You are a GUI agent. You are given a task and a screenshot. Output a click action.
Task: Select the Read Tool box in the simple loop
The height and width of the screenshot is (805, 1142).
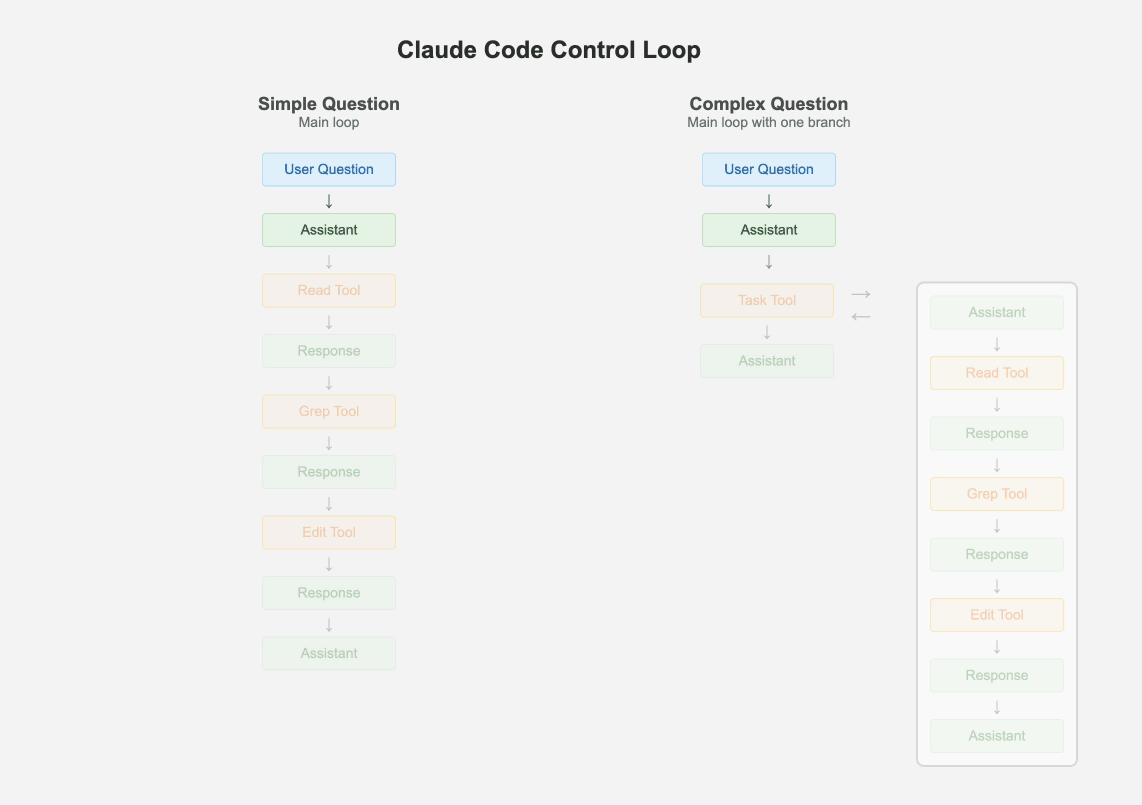[x=329, y=290]
